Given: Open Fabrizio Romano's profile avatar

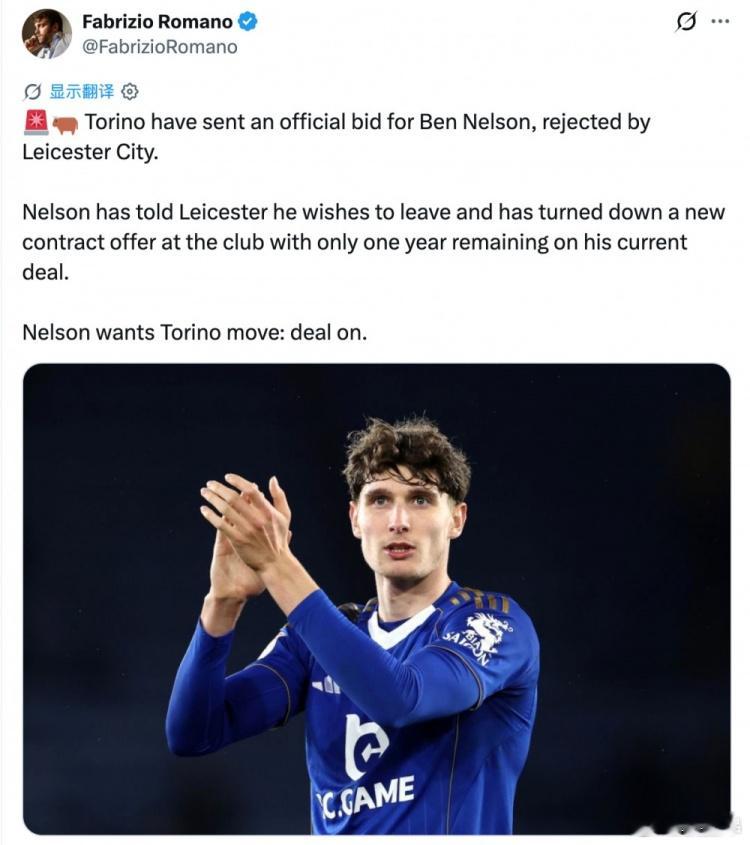Looking at the screenshot, I should click(x=47, y=33).
